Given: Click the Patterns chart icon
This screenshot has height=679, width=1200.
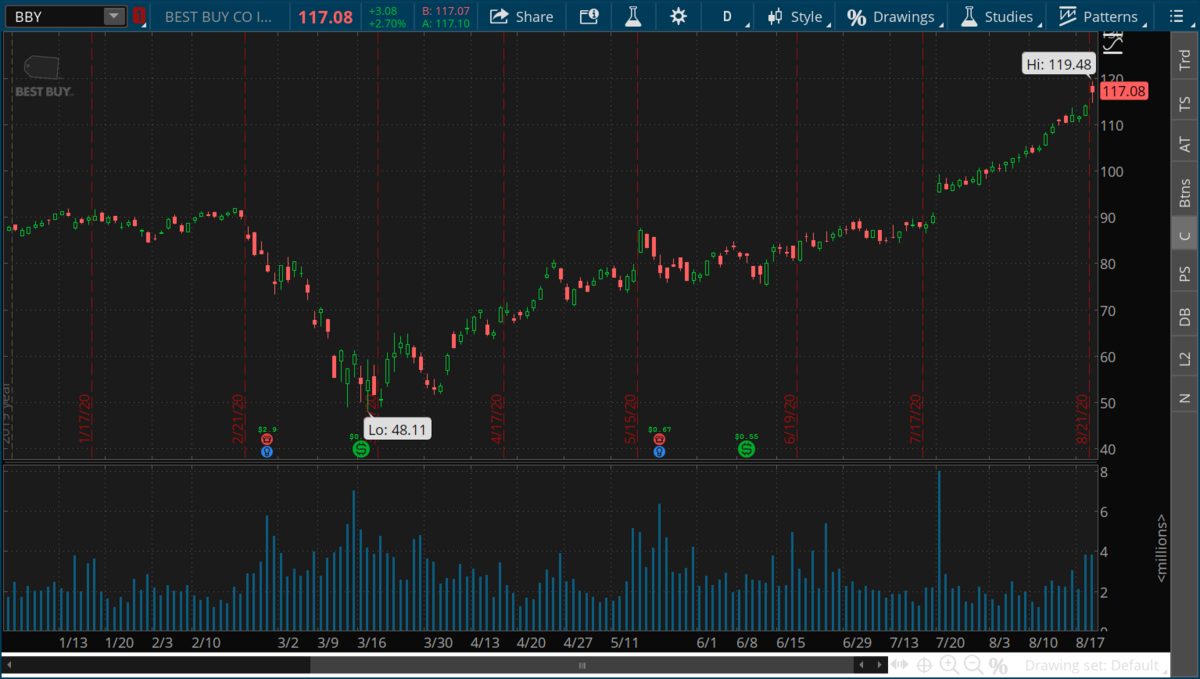Looking at the screenshot, I should [x=1068, y=16].
